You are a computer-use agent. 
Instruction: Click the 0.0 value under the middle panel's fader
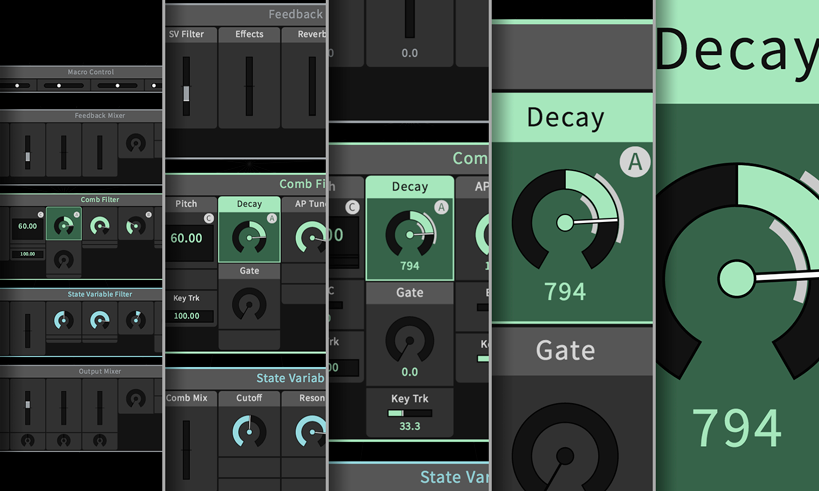point(410,53)
